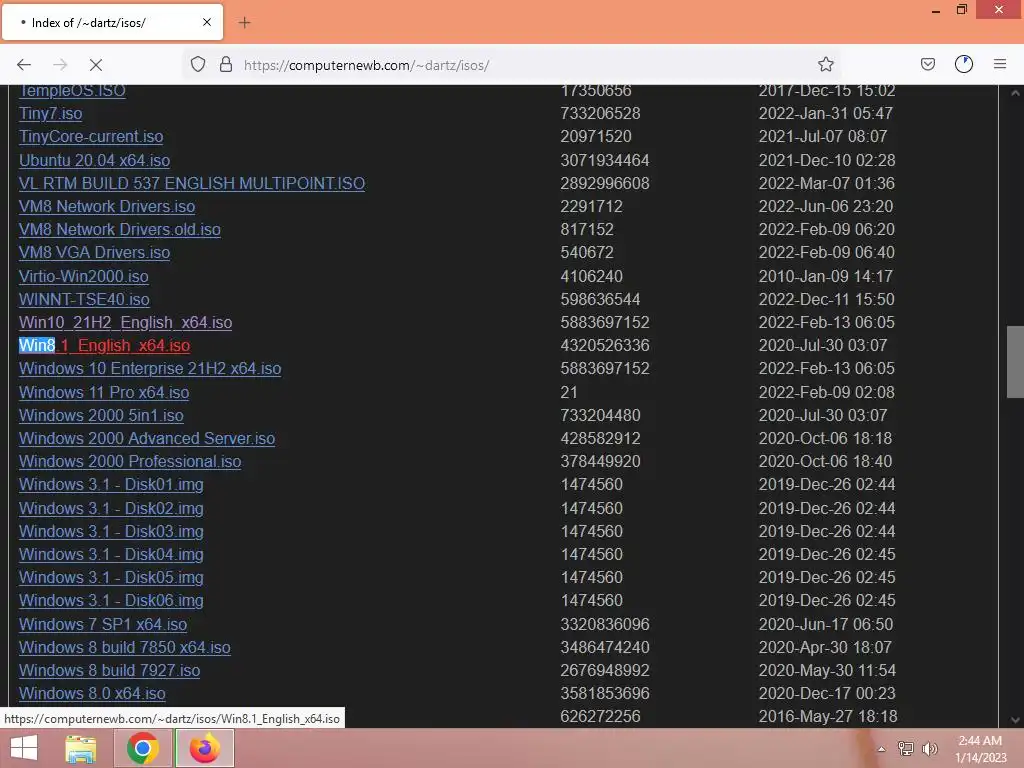Open Windows 8 build 7927.iso link
The image size is (1024, 768).
coord(109,671)
